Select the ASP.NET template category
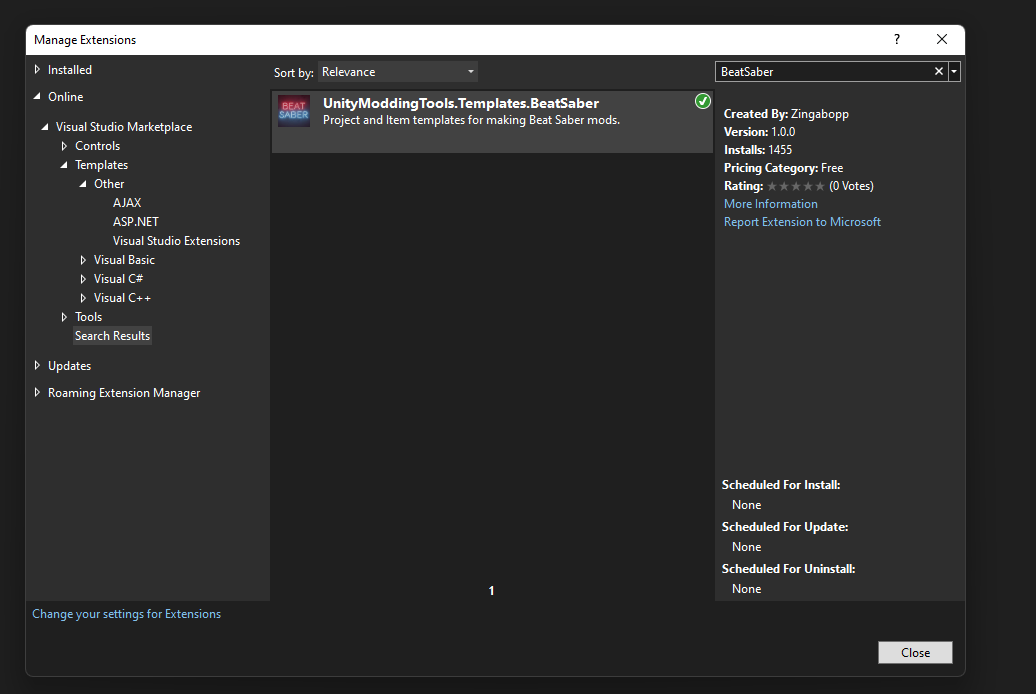 coord(135,222)
